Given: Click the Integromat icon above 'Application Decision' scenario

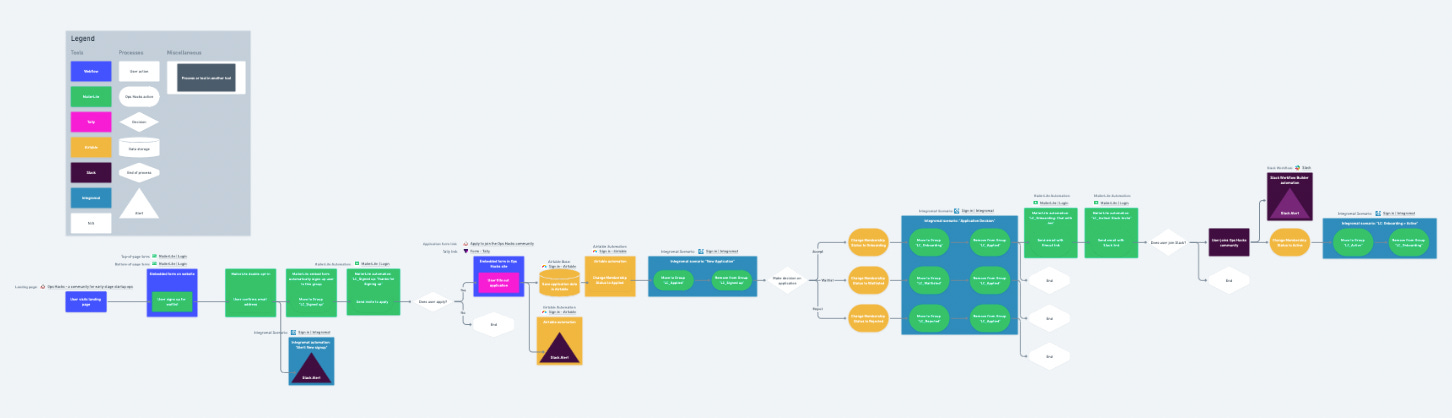Looking at the screenshot, I should pyautogui.click(x=957, y=211).
